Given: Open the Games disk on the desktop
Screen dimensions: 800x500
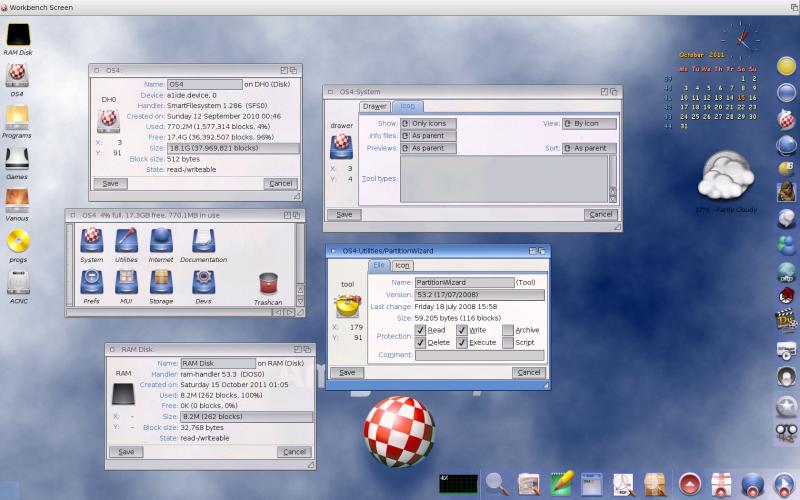Looking at the screenshot, I should pyautogui.click(x=17, y=160).
